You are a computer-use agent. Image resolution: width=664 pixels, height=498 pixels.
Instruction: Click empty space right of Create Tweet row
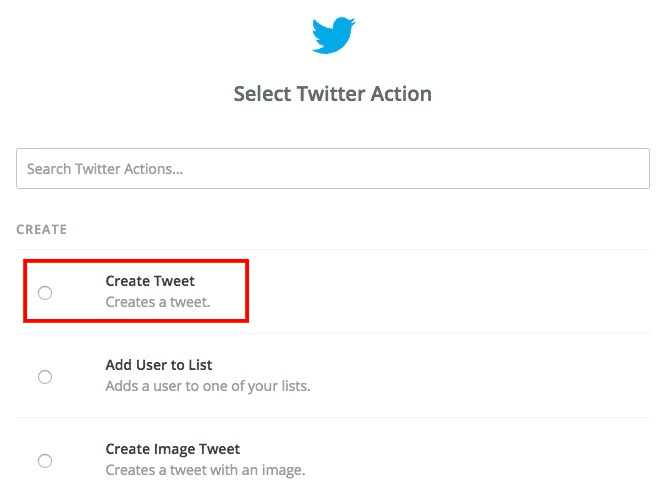click(x=450, y=292)
